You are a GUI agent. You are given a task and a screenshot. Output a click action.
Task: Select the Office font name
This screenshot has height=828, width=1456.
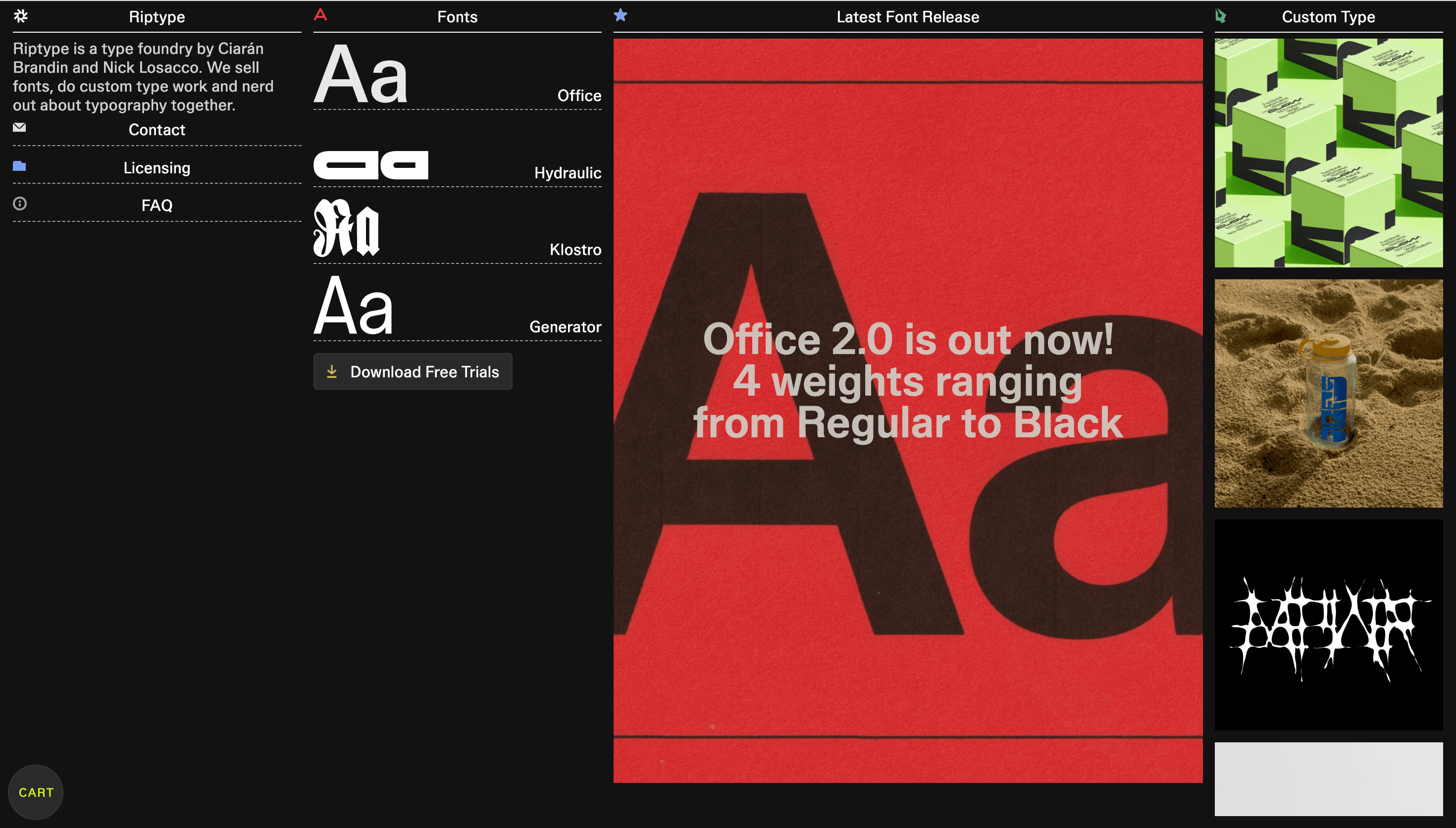pos(579,96)
